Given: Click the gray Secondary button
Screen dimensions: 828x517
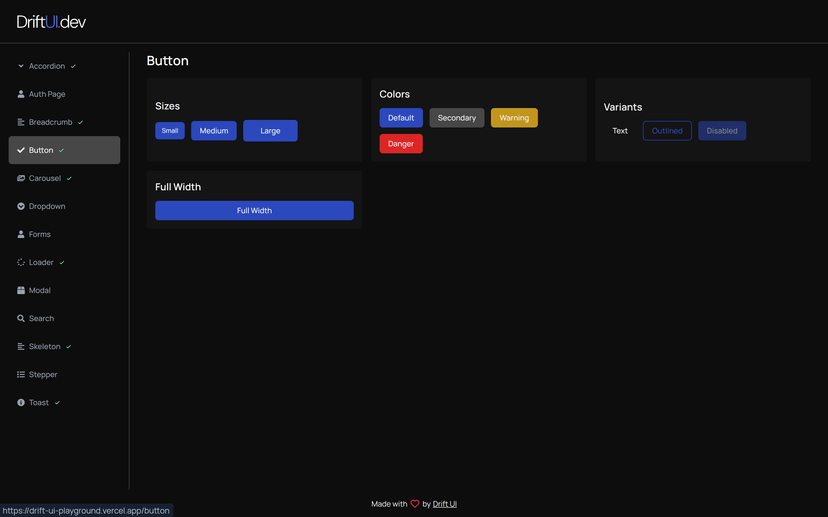Looking at the screenshot, I should [457, 118].
